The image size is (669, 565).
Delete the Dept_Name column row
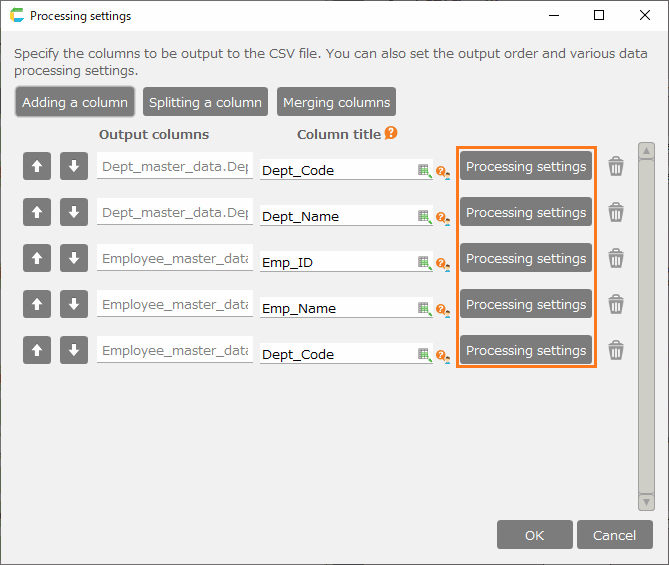point(616,213)
